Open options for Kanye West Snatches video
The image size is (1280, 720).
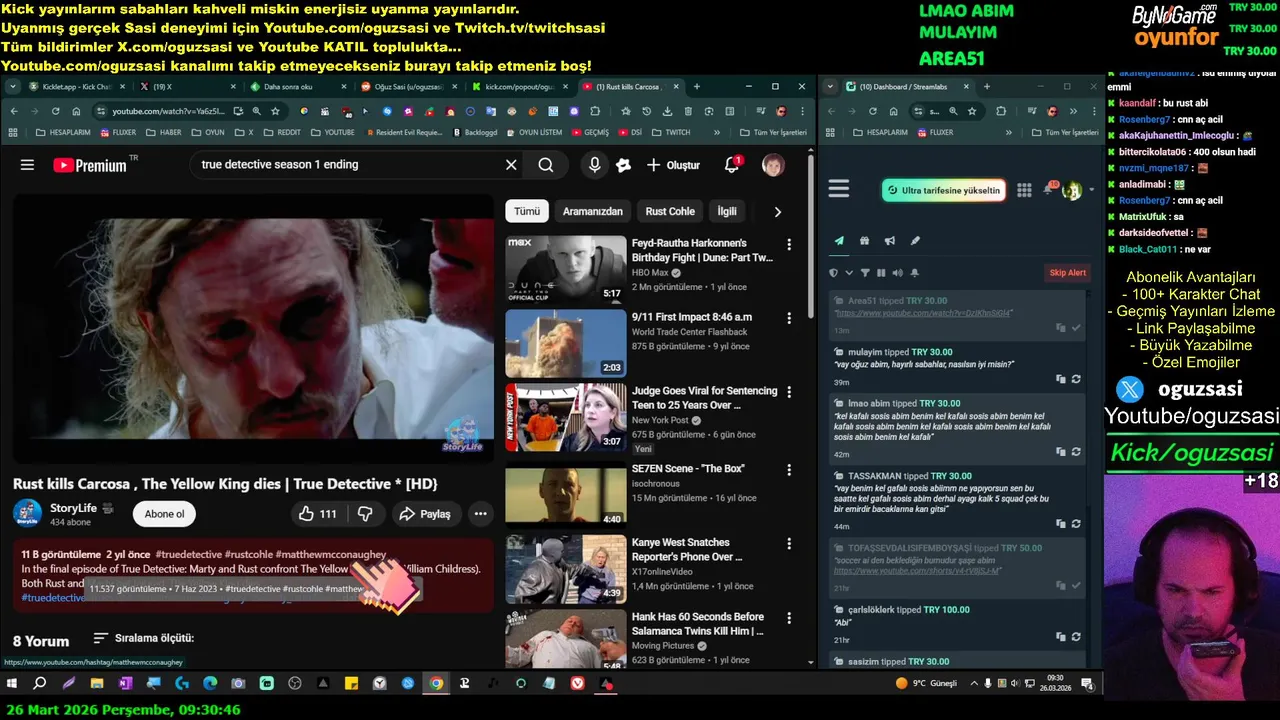789,544
